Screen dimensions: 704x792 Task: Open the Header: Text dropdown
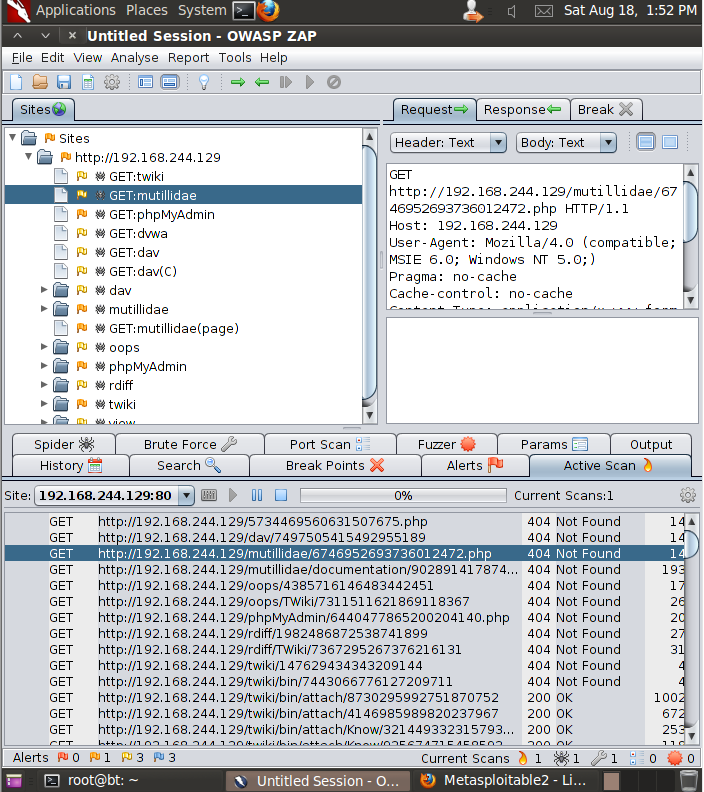[x=448, y=142]
